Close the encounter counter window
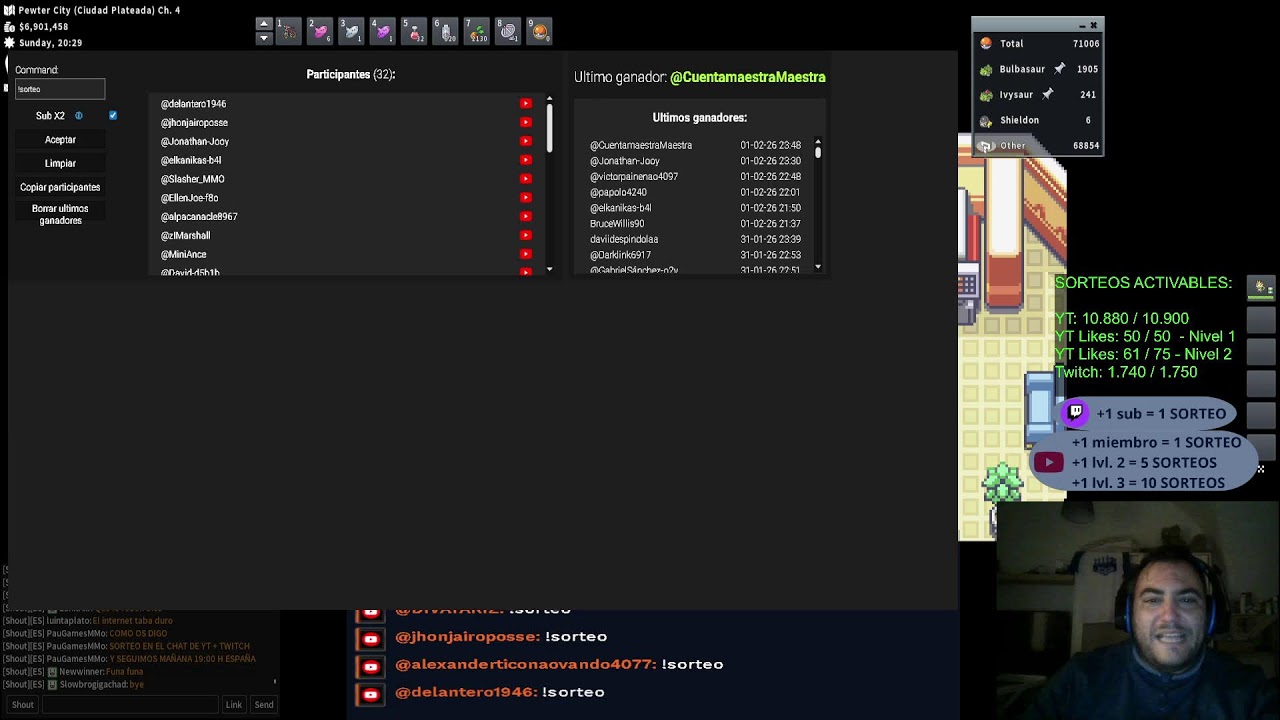1280x720 pixels. 1093,25
